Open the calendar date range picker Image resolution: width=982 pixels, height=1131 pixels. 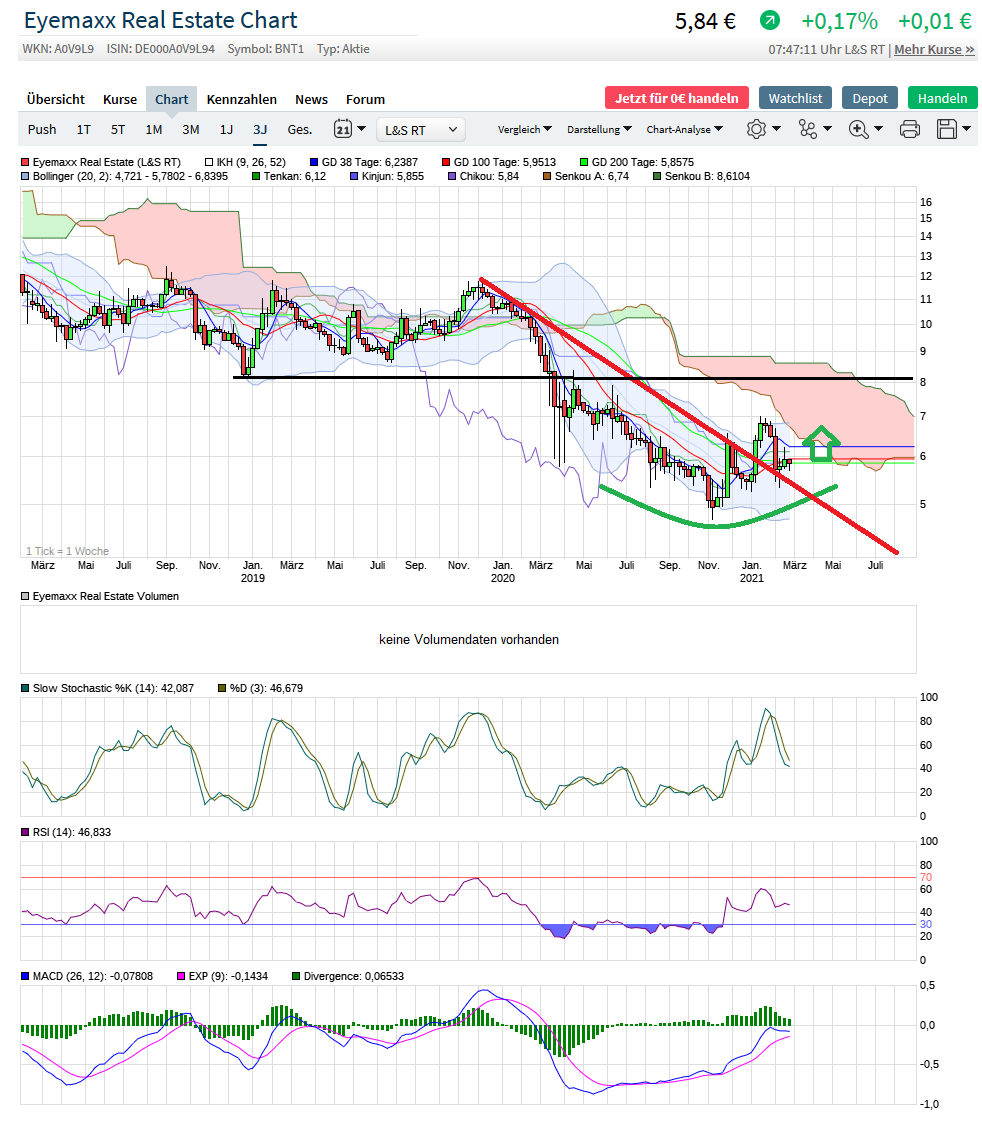(343, 129)
